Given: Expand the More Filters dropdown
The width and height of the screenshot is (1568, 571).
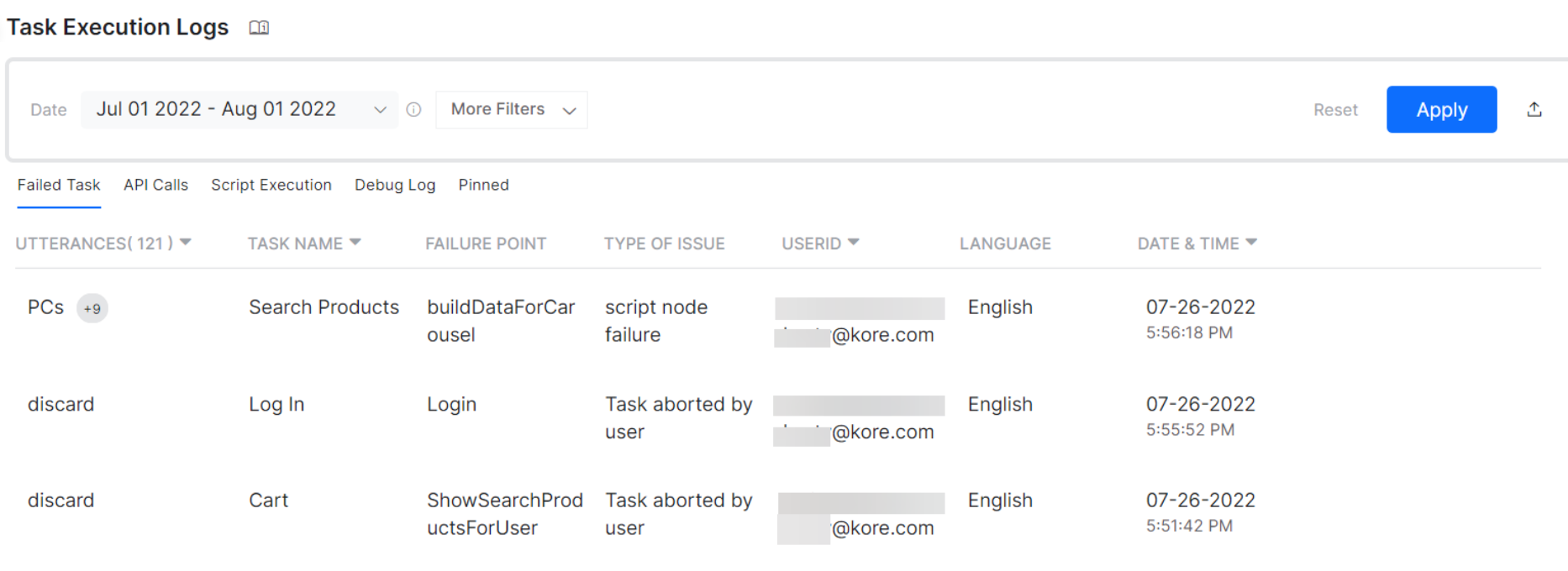Looking at the screenshot, I should (x=511, y=109).
